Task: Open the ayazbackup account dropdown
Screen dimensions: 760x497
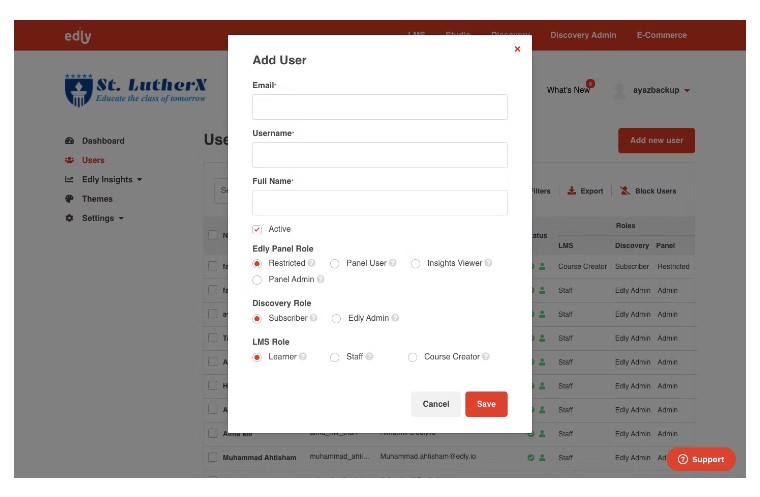Action: (661, 90)
